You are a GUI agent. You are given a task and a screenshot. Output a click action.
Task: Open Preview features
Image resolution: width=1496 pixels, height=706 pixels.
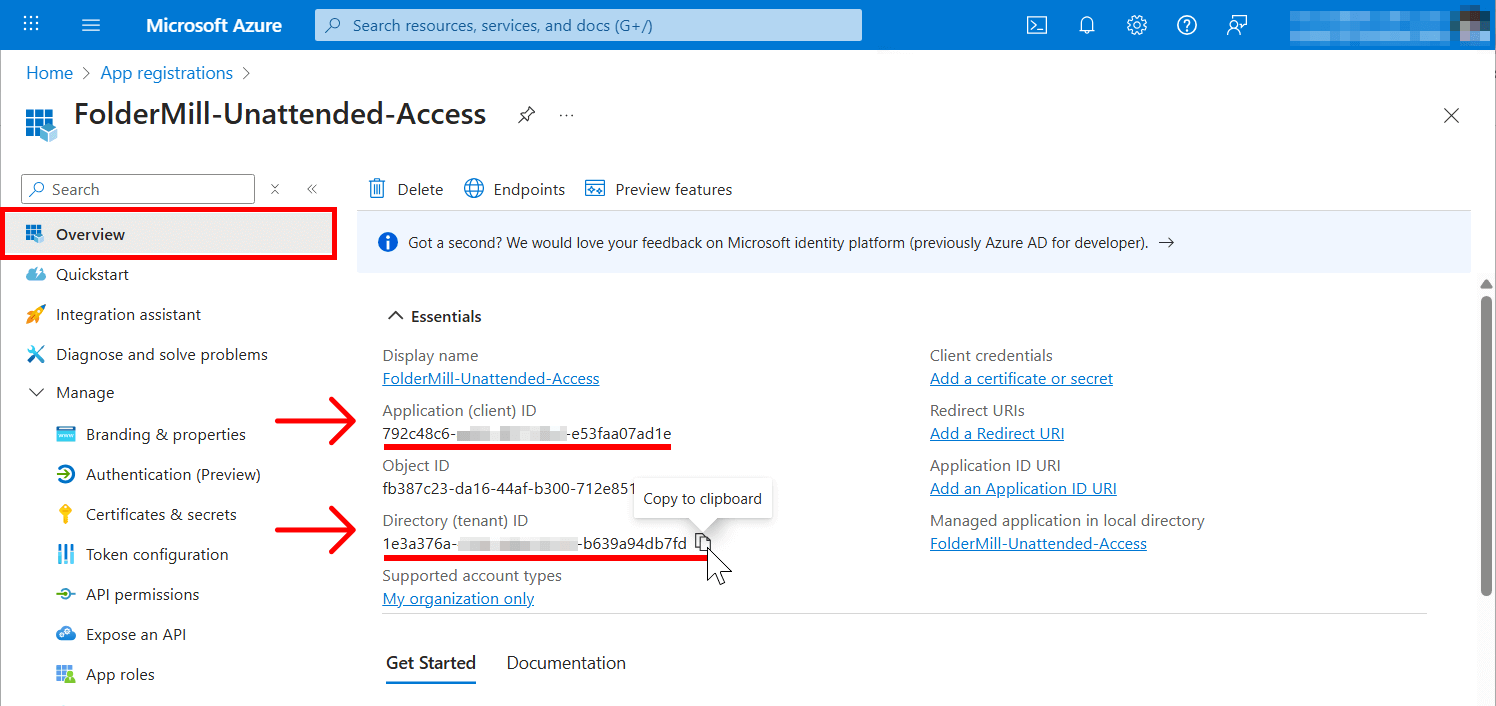click(x=658, y=188)
